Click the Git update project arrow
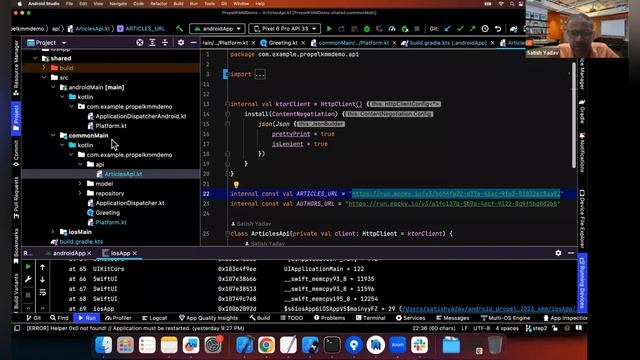 [x=448, y=29]
